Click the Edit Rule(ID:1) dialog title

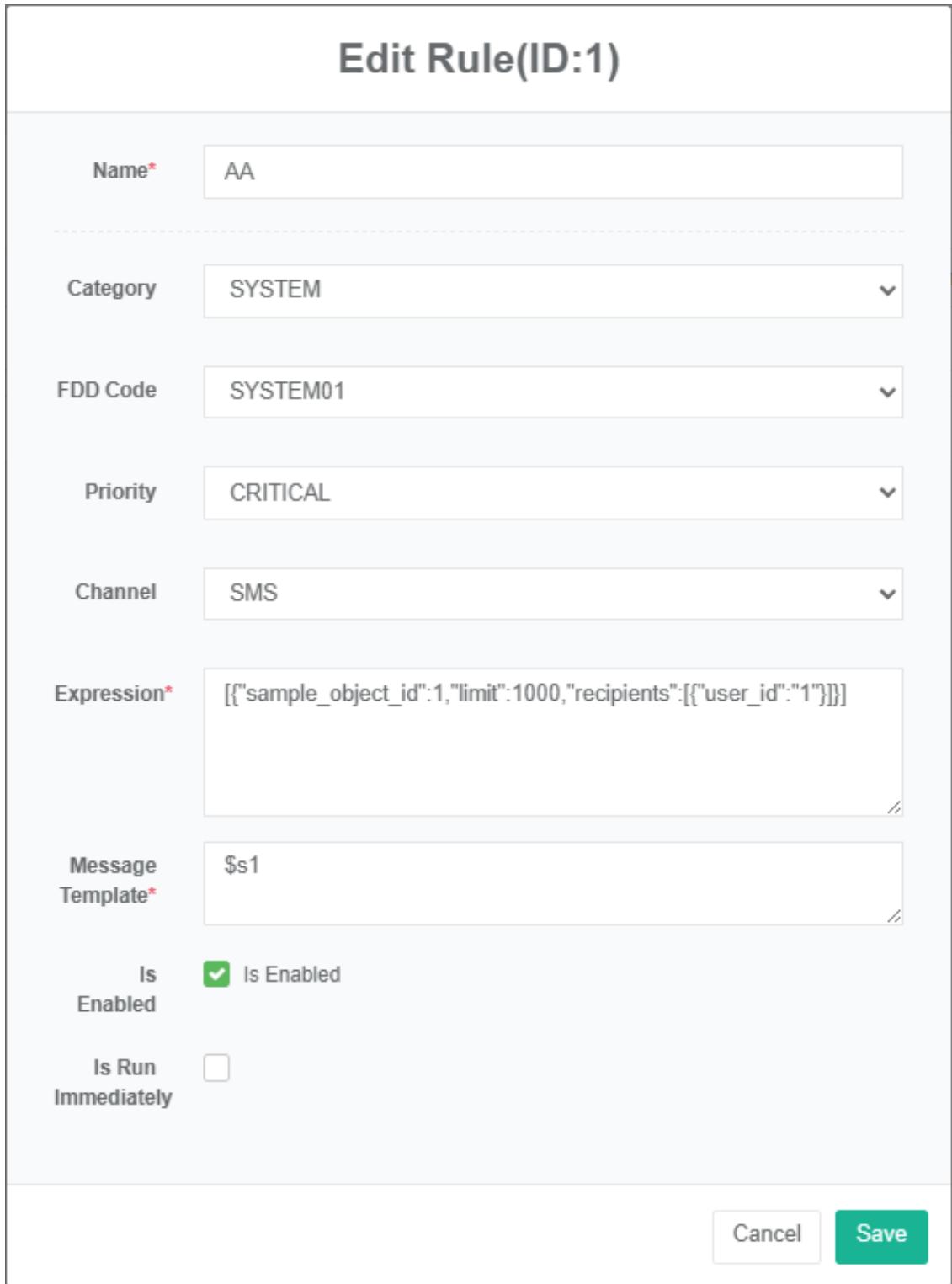point(478,60)
